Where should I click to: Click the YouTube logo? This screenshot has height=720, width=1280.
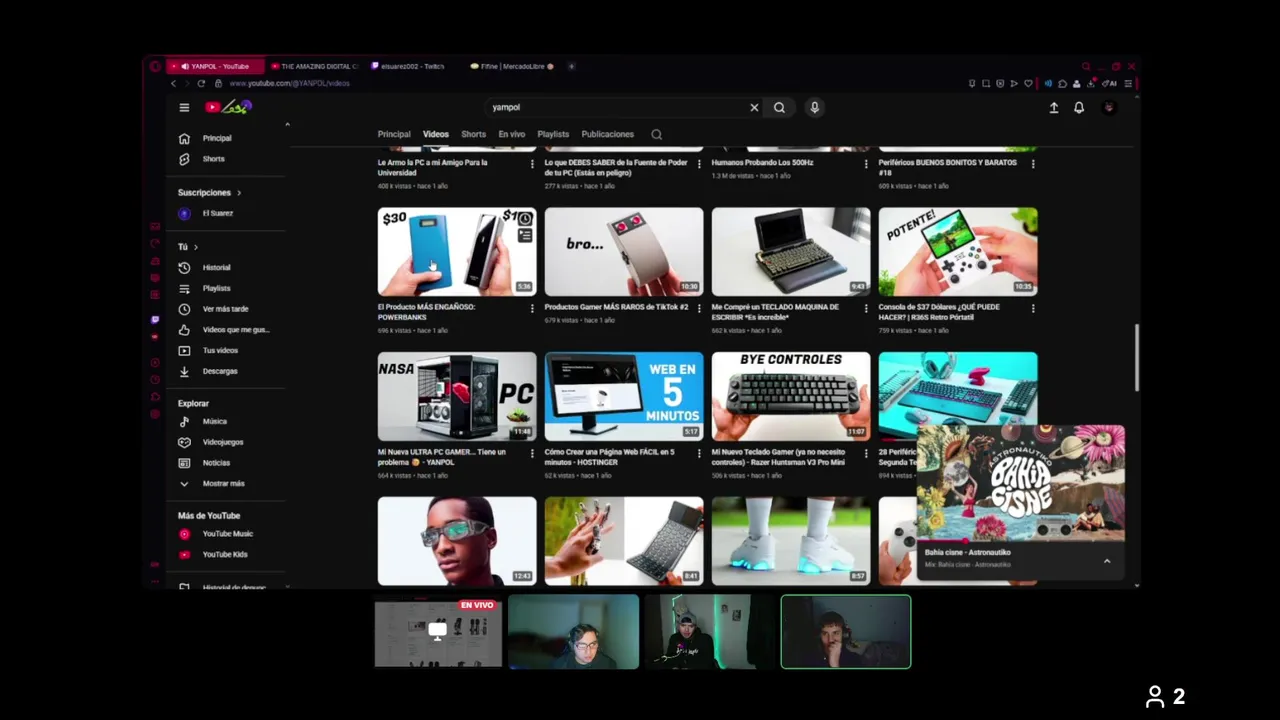(x=228, y=107)
